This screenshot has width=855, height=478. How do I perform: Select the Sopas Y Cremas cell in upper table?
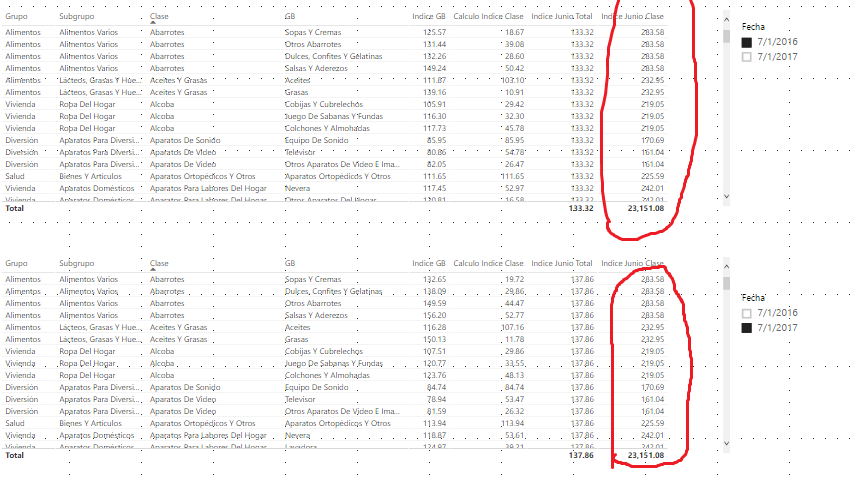tap(313, 32)
